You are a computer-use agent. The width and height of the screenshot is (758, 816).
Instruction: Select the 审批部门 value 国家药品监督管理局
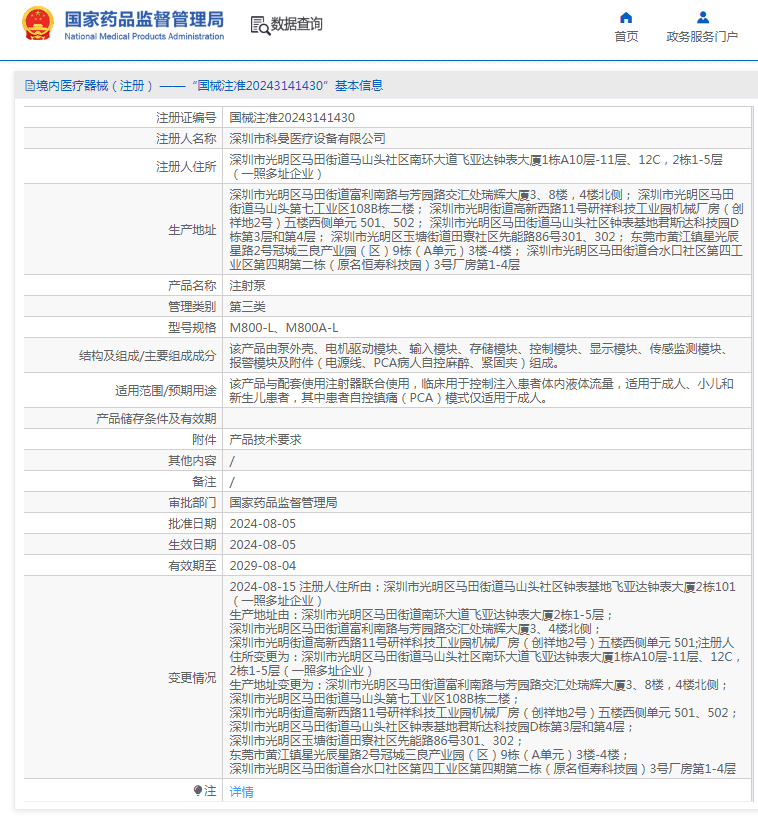283,503
